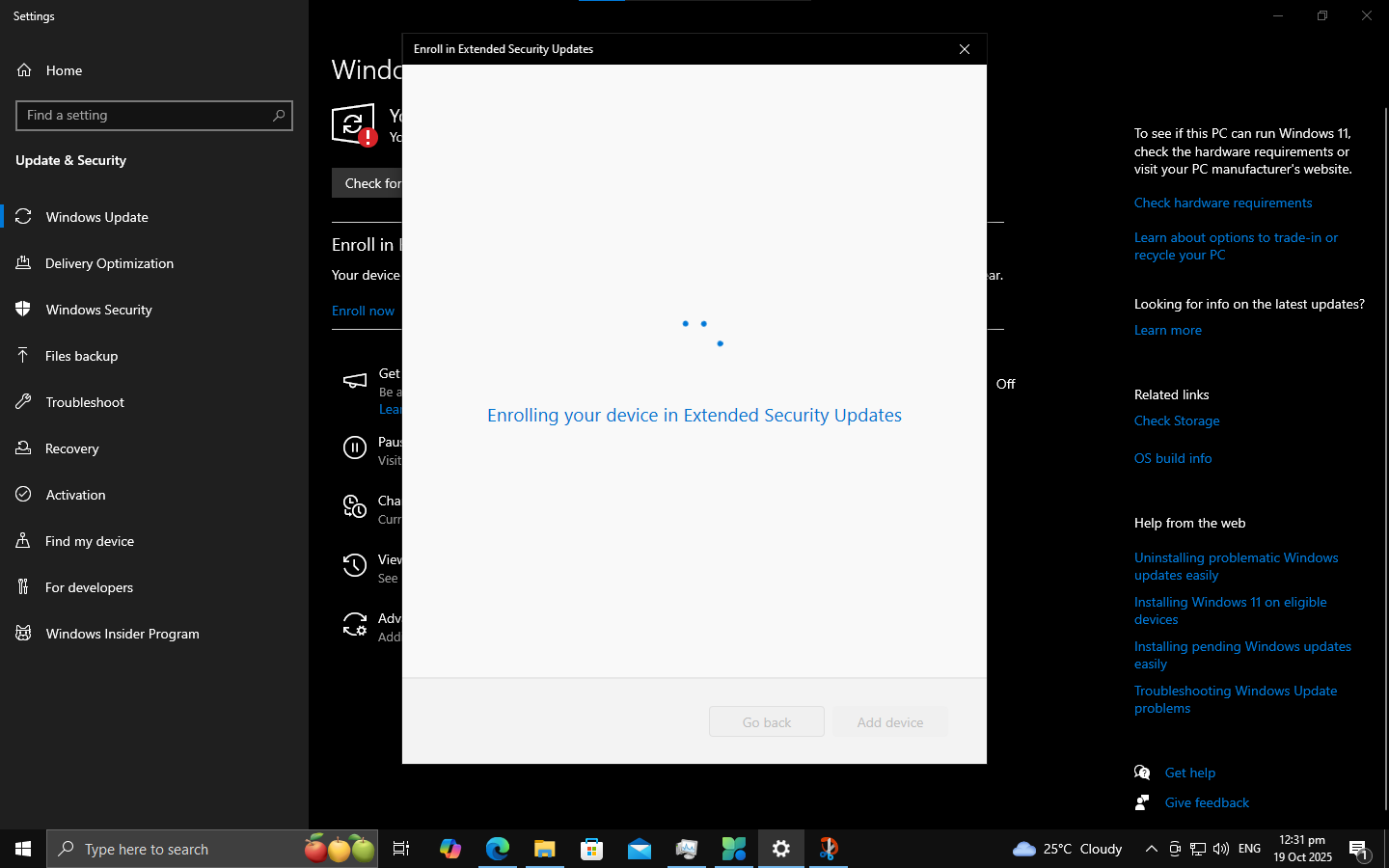Focus the Find a setting search box
Viewport: 1389px width, 868px height.
pyautogui.click(x=154, y=116)
